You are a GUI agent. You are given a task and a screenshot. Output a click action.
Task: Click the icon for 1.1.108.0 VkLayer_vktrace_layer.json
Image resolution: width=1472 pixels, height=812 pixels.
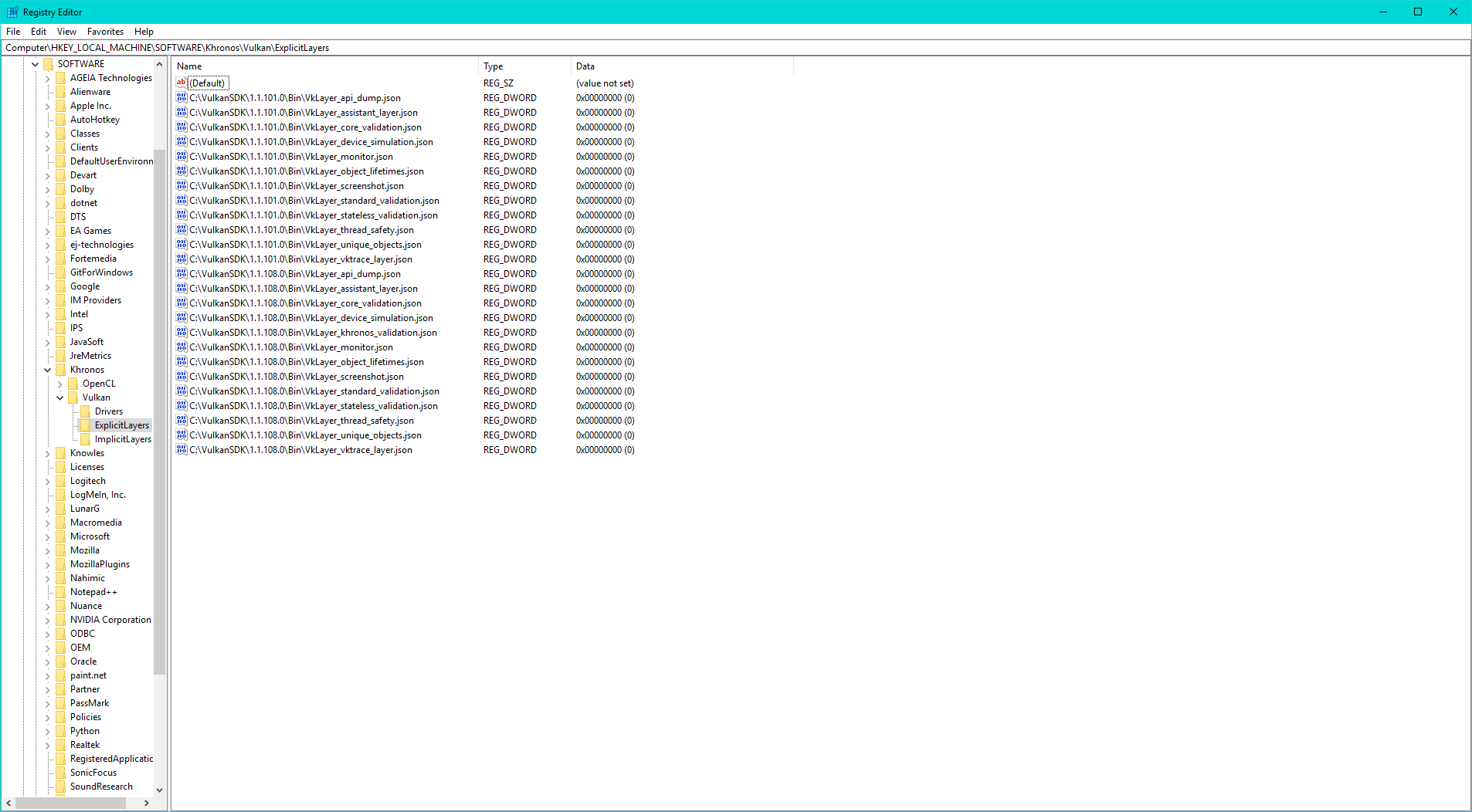[x=181, y=450]
